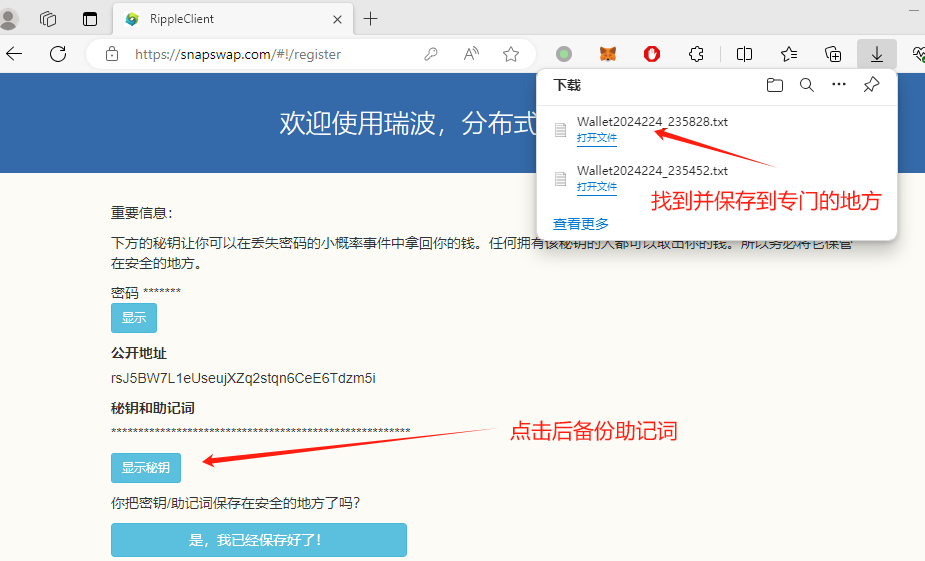Add this page to favorites star
Image resolution: width=925 pixels, height=561 pixels.
pos(511,54)
